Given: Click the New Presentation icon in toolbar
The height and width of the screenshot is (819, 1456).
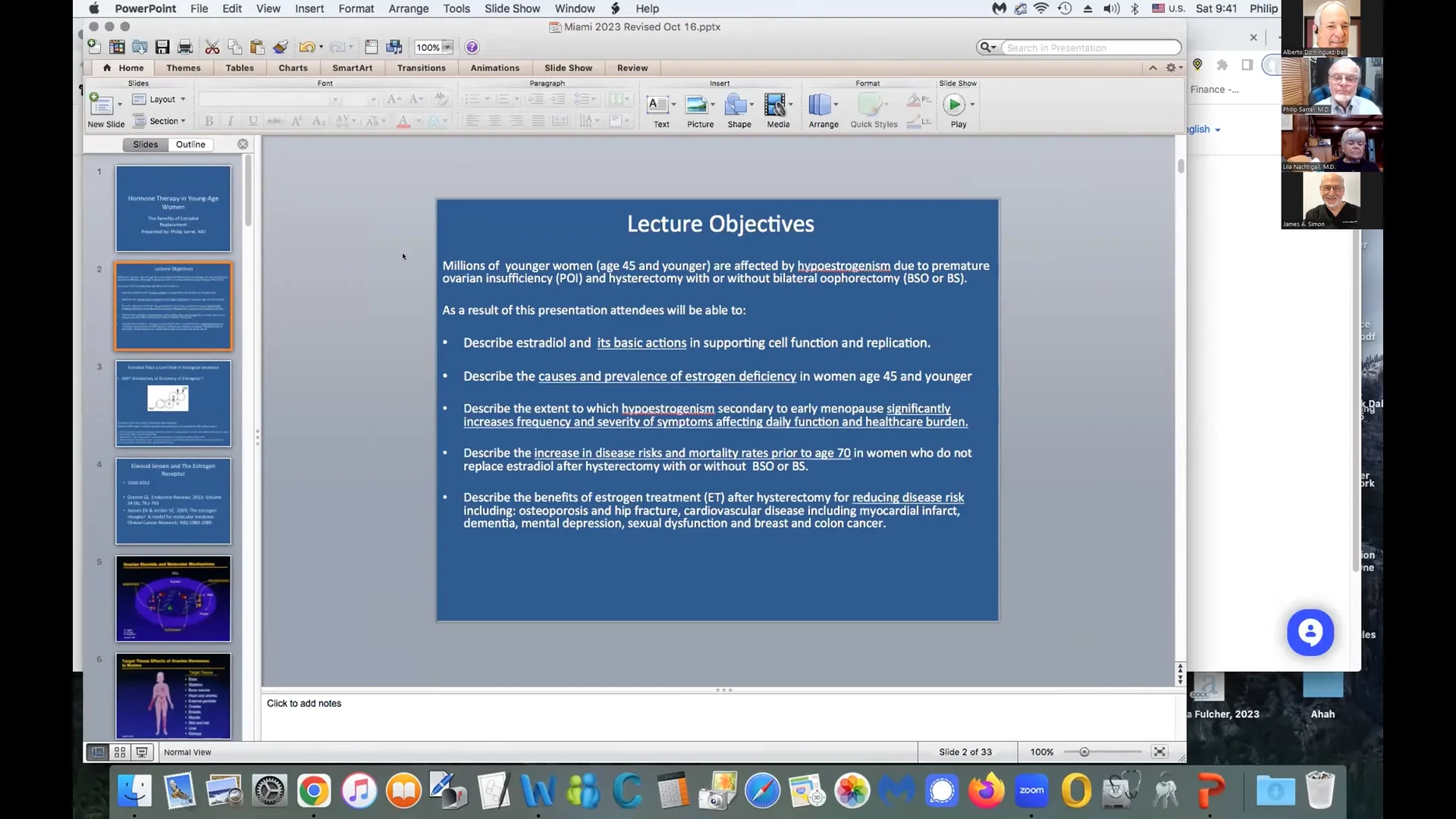Looking at the screenshot, I should 94,47.
